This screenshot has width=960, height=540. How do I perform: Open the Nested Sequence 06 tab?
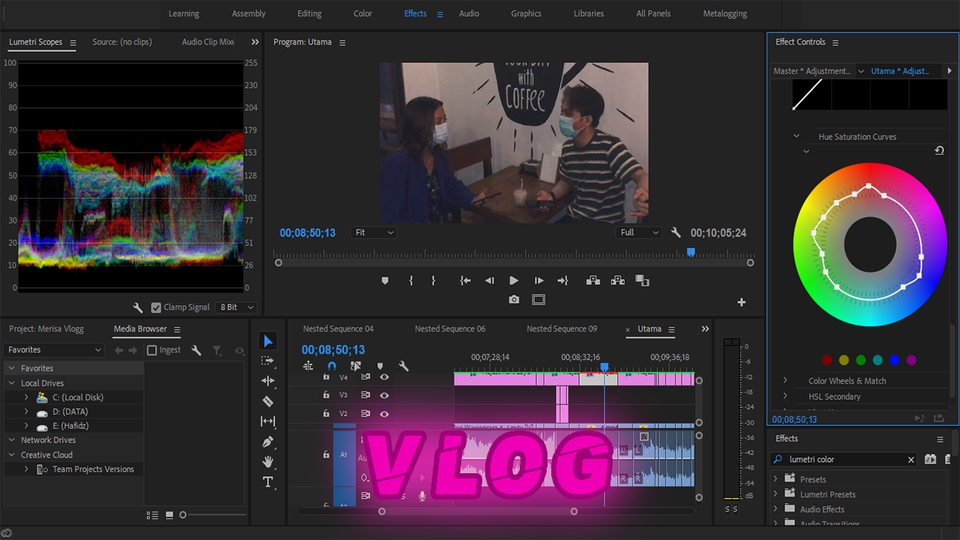click(x=450, y=329)
